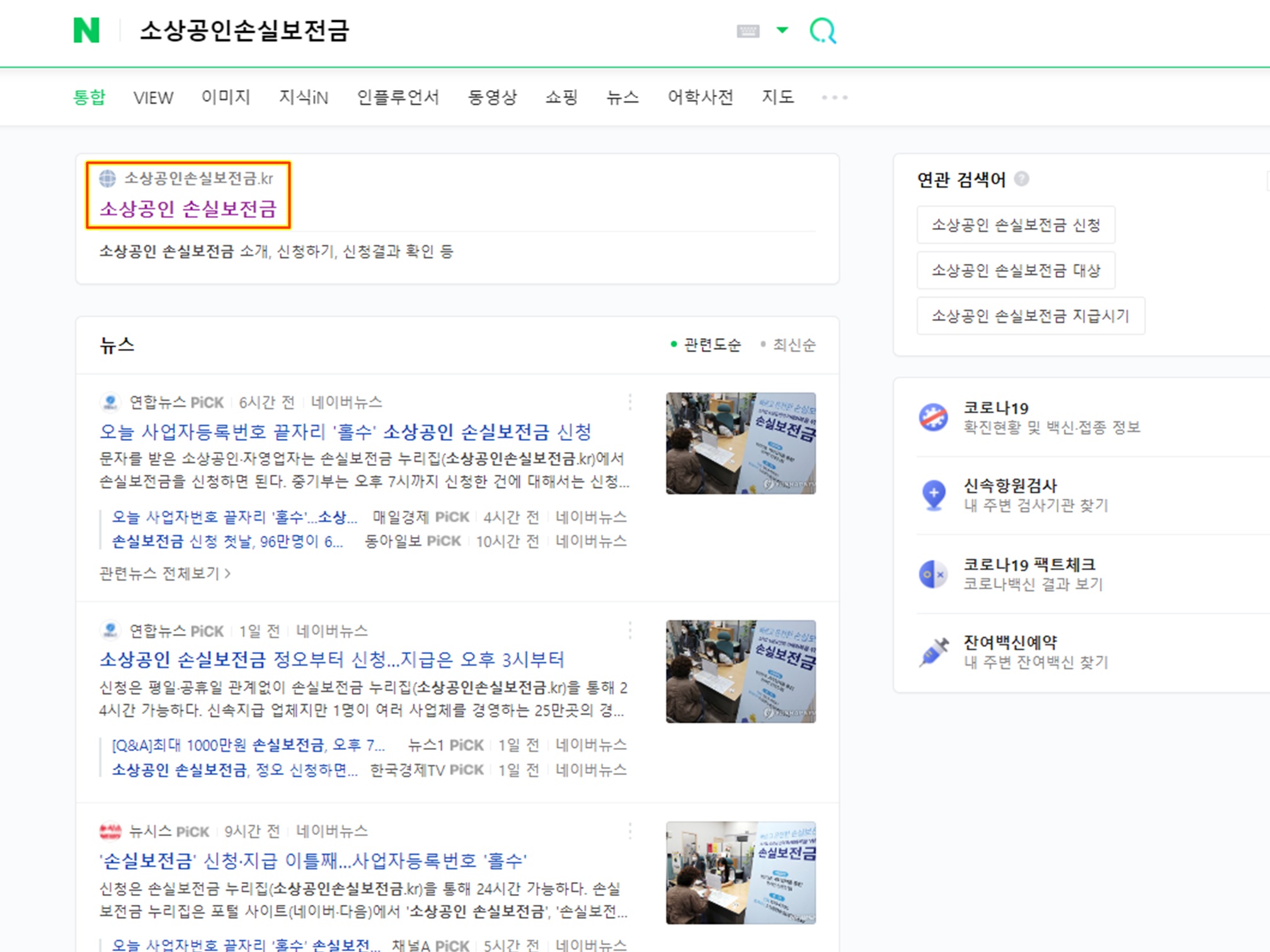The width and height of the screenshot is (1270, 952).
Task: Expand more search tabs with ellipsis
Action: [835, 98]
